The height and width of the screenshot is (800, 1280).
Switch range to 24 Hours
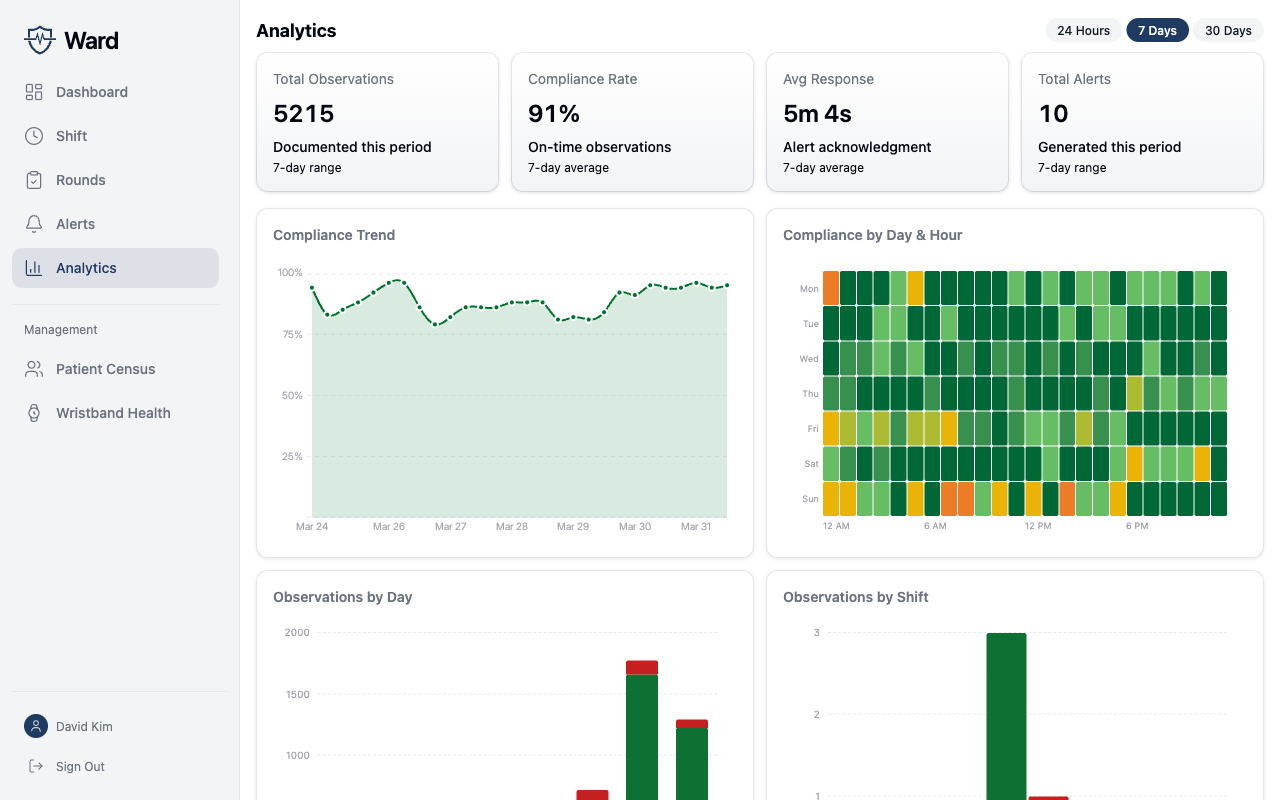point(1083,30)
